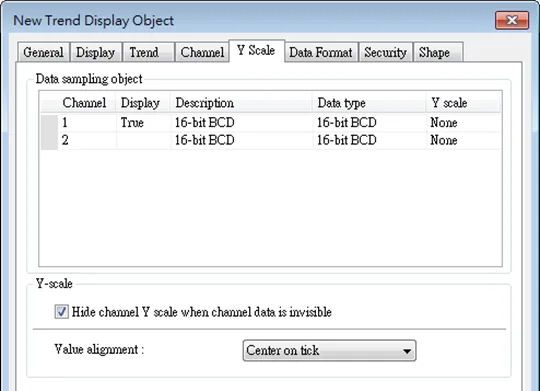This screenshot has height=391, width=540.
Task: Click 'Hide channel Y scale when channel data is invisible' label
Action: coord(202,312)
